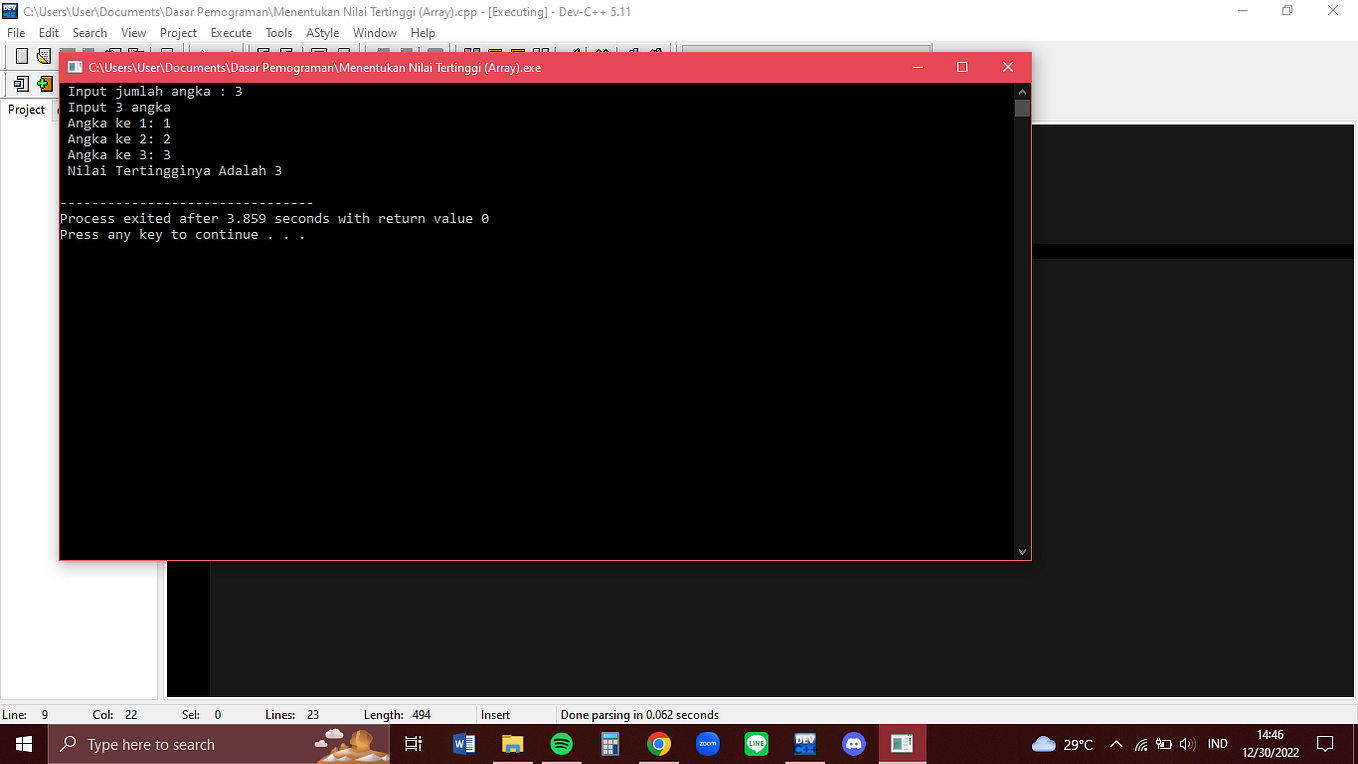Open the AStyle menu
This screenshot has height=764, width=1358.
(322, 32)
